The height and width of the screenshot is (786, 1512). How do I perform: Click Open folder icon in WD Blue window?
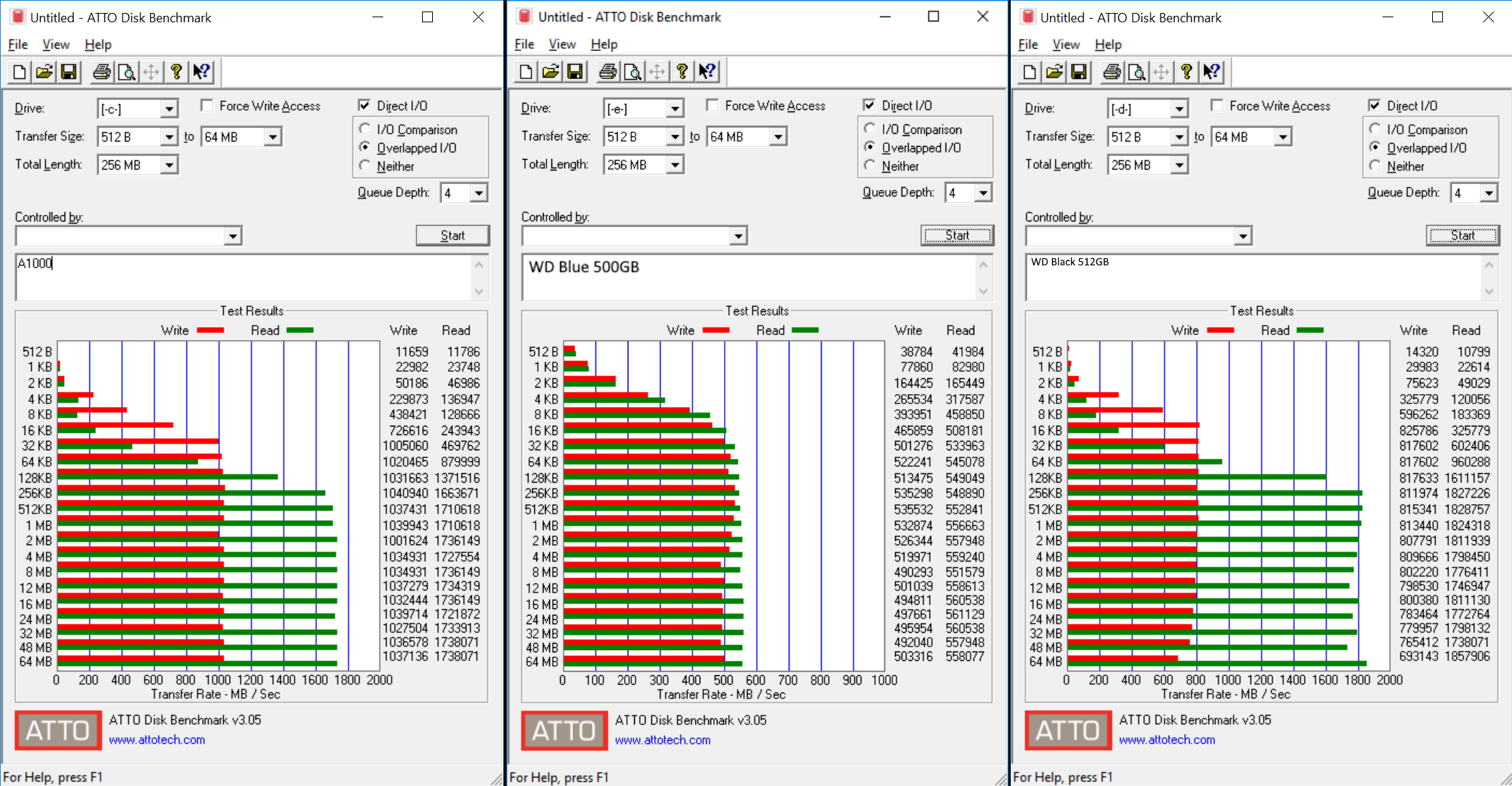click(551, 72)
